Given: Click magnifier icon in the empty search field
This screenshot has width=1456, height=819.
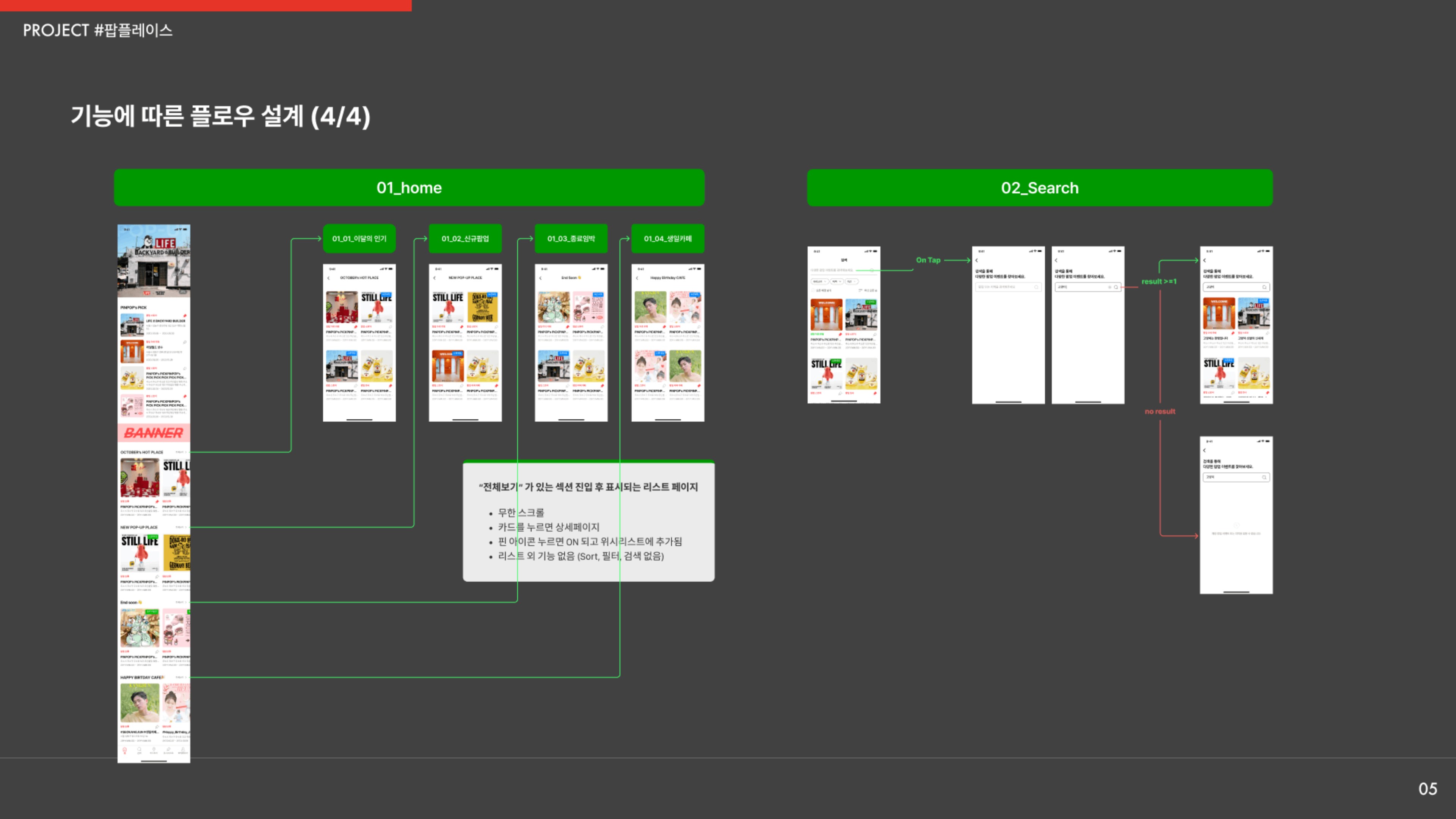Looking at the screenshot, I should [x=1037, y=287].
